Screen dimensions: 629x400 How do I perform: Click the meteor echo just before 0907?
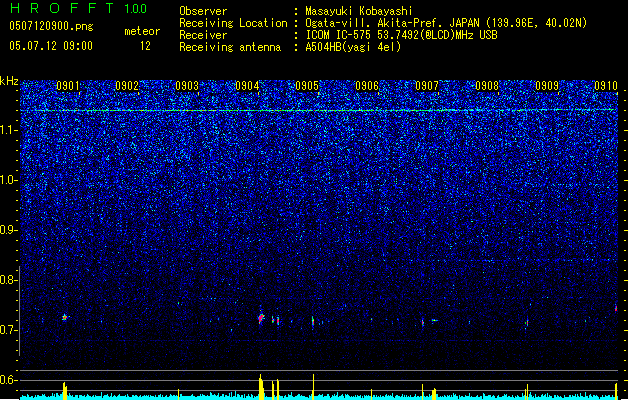[x=423, y=322]
